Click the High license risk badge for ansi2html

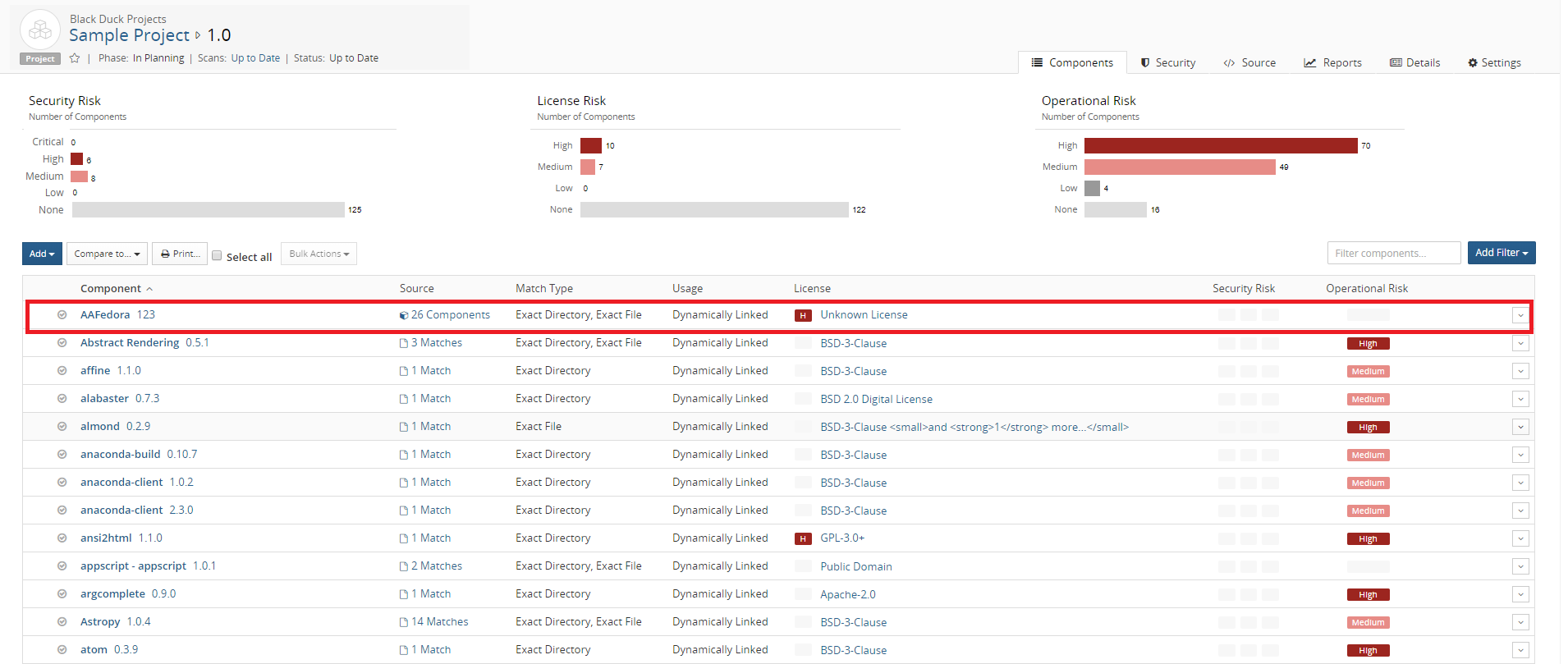tap(803, 538)
